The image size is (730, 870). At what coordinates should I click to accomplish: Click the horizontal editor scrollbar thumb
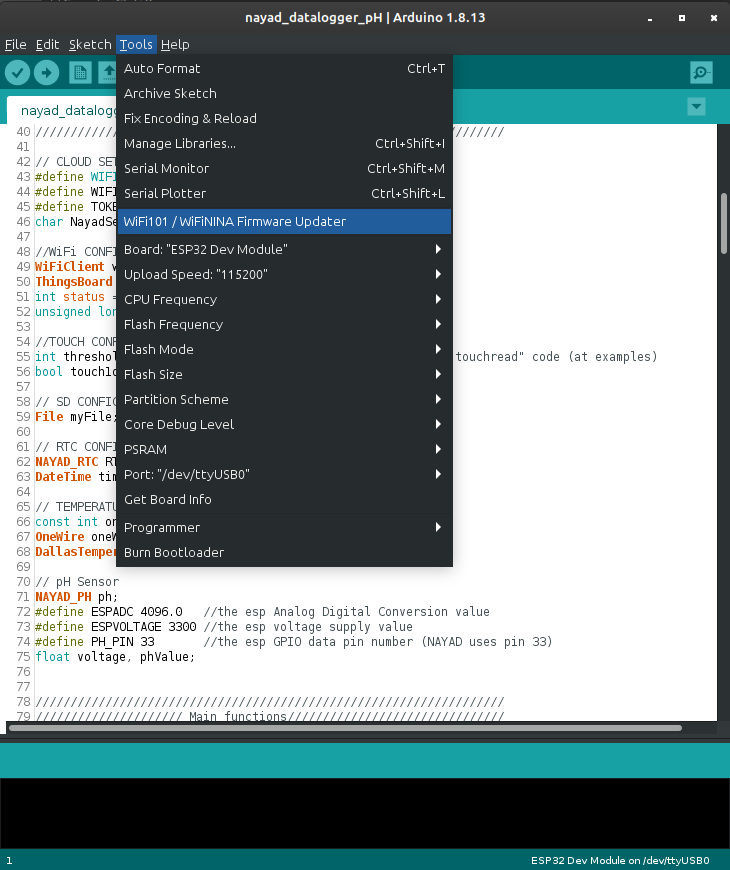[x=345, y=728]
